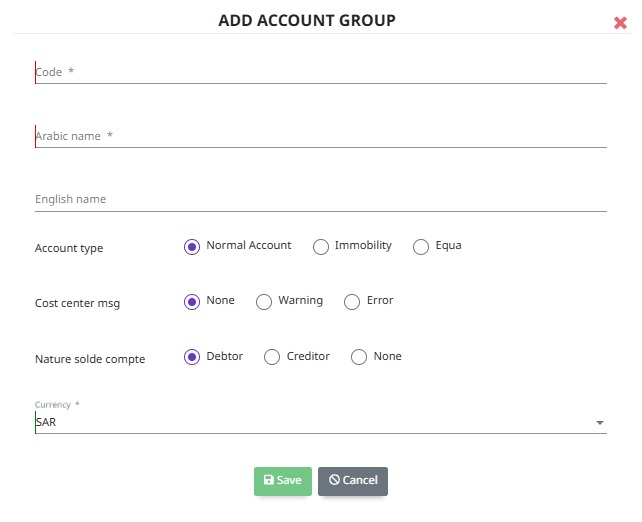Select Error cost center message option
642x522 pixels.
[352, 302]
